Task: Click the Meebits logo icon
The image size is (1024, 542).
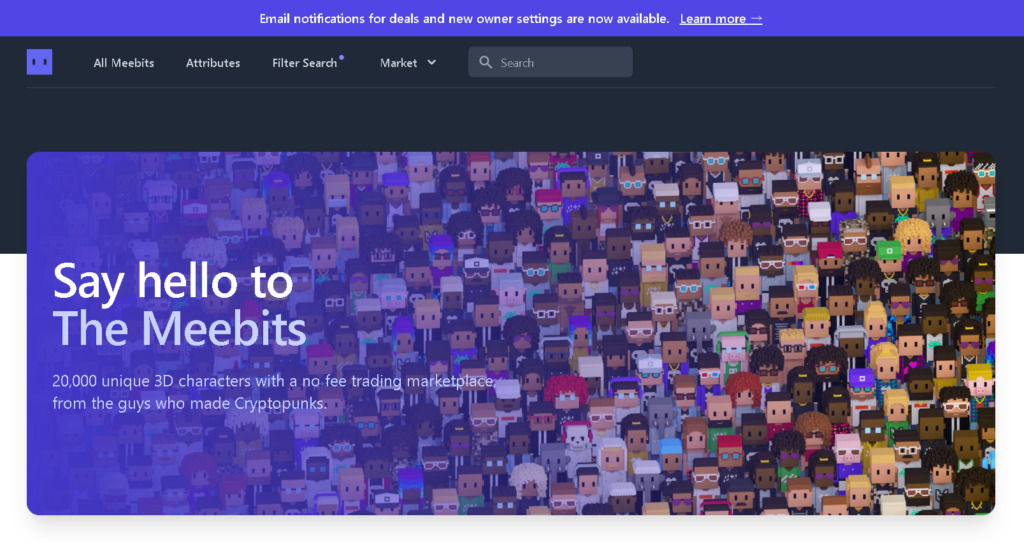Action: click(x=39, y=62)
